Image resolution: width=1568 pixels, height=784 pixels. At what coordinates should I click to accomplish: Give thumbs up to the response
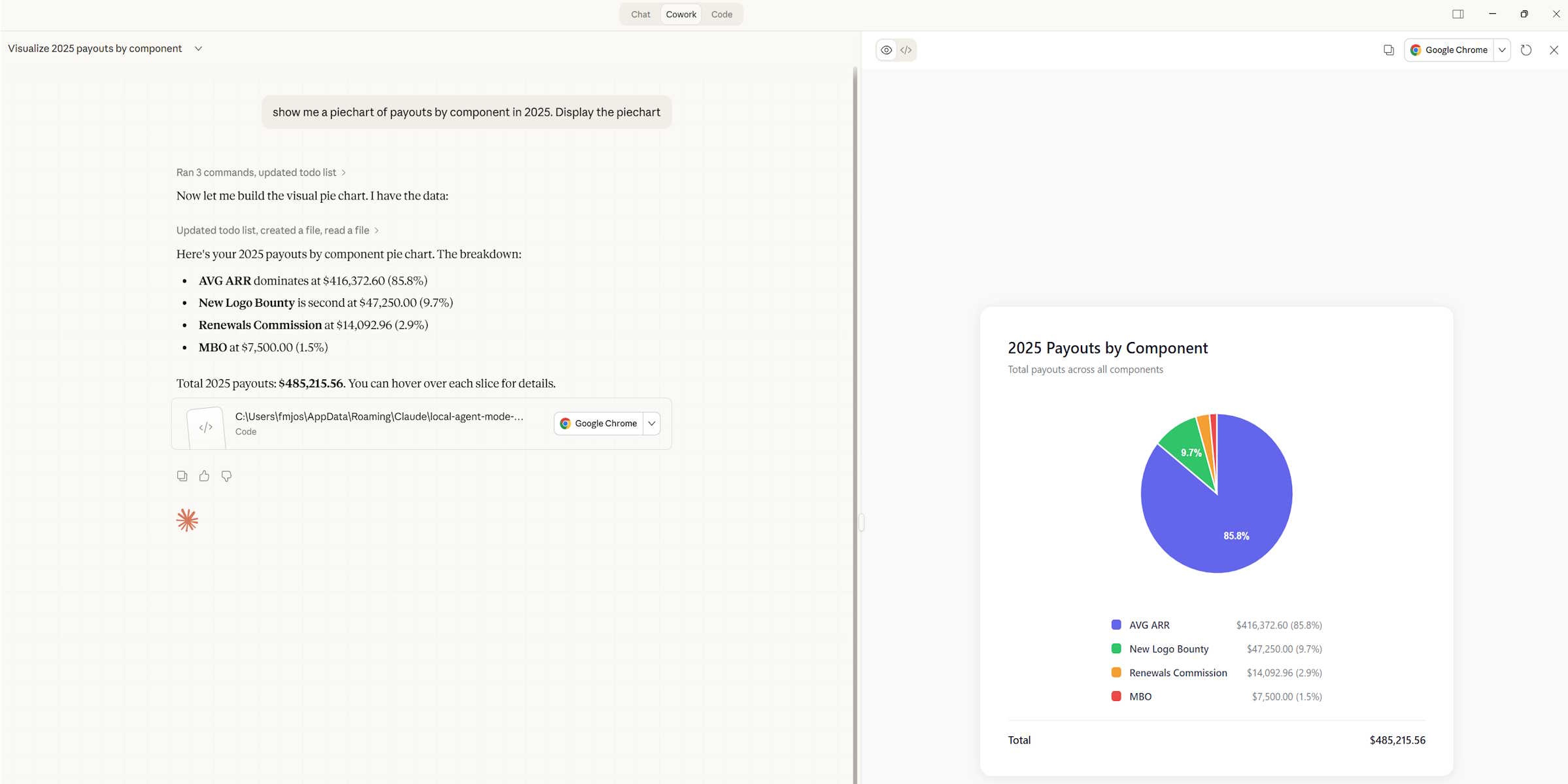pos(205,477)
